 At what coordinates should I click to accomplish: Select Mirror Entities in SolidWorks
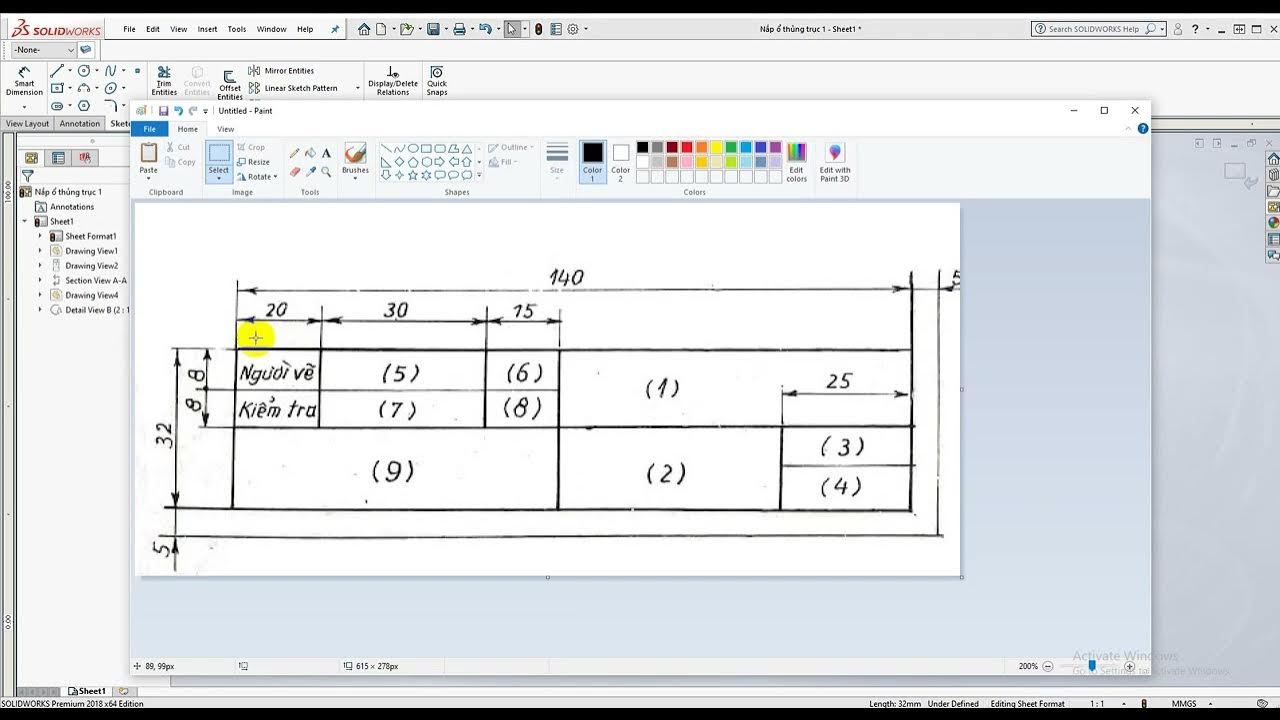(281, 71)
